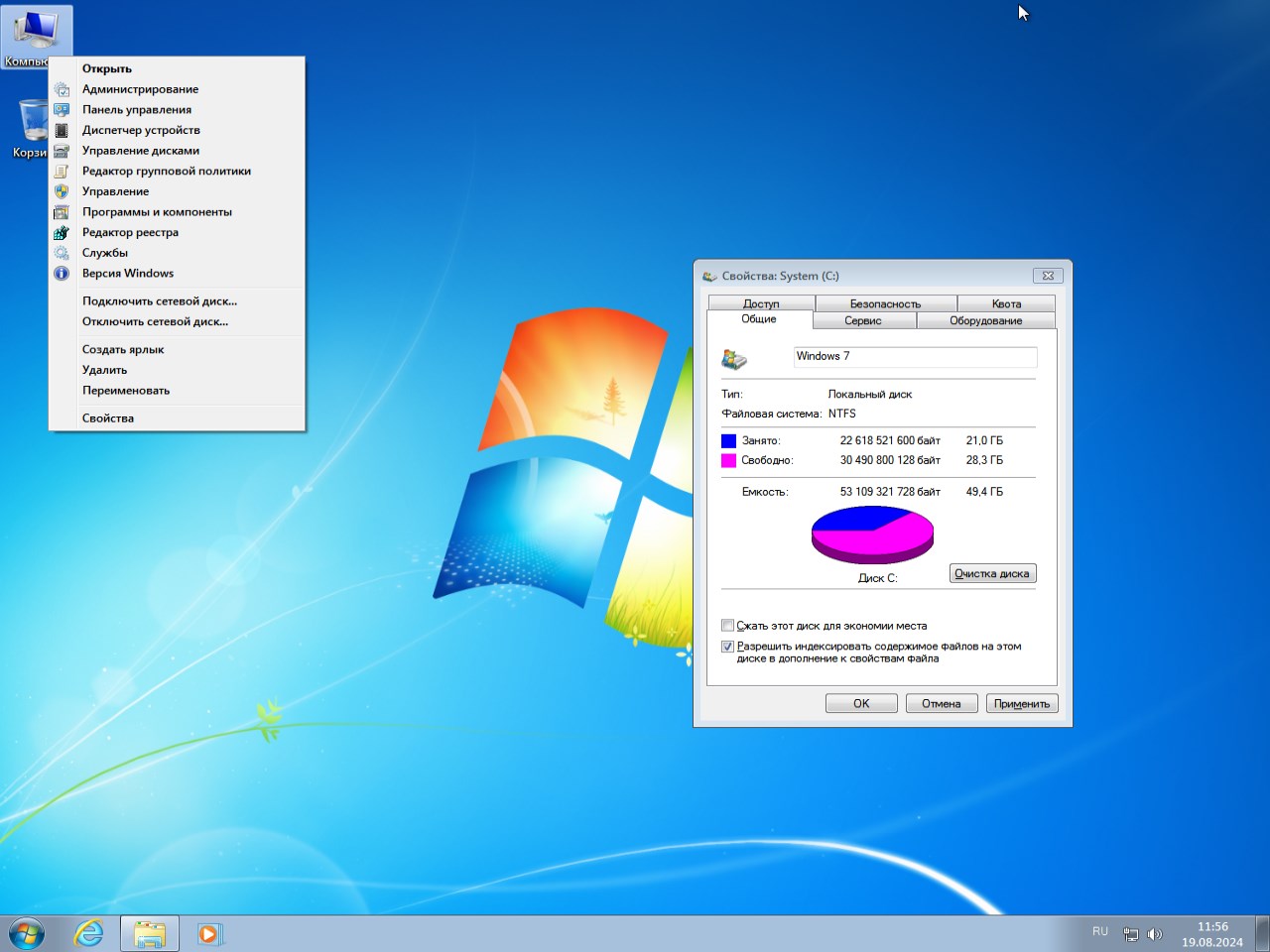Click the blue used space color swatch
This screenshot has width=1270, height=952.
(729, 440)
